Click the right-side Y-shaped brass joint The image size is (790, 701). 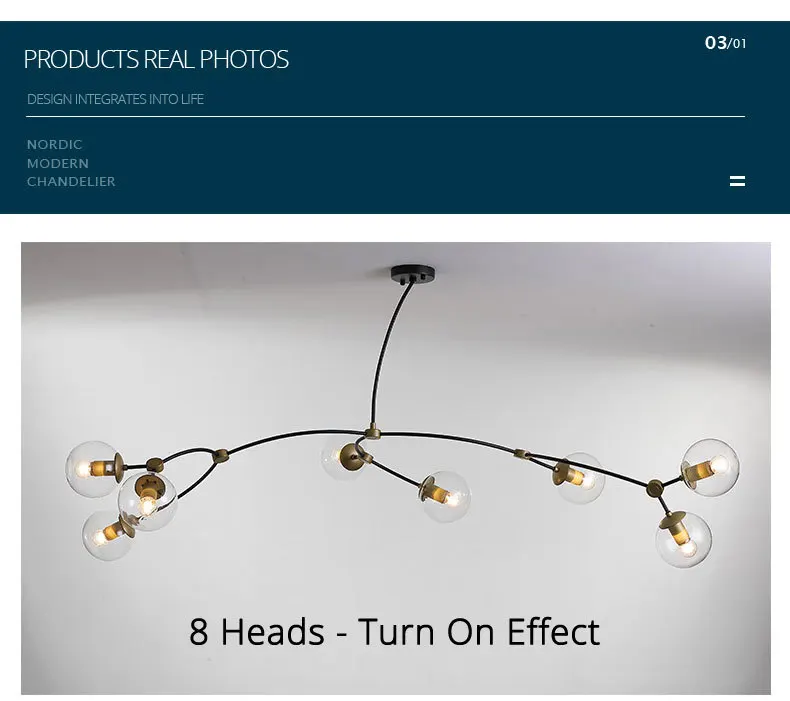[654, 487]
